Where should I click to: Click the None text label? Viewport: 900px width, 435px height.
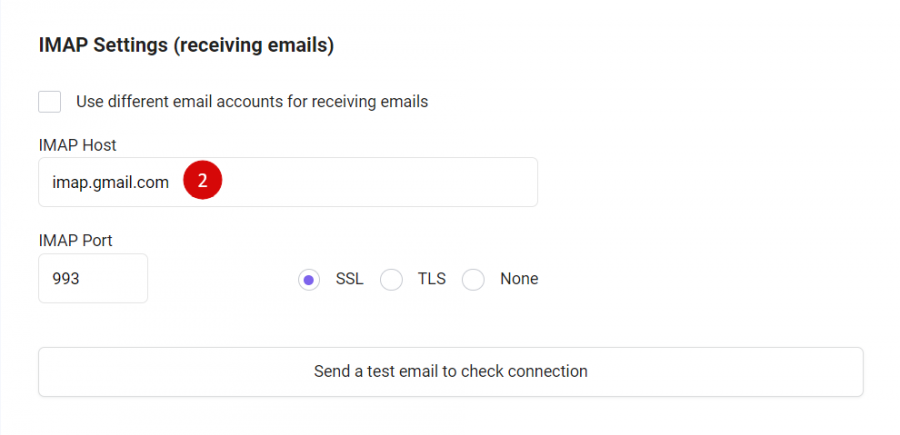[519, 279]
